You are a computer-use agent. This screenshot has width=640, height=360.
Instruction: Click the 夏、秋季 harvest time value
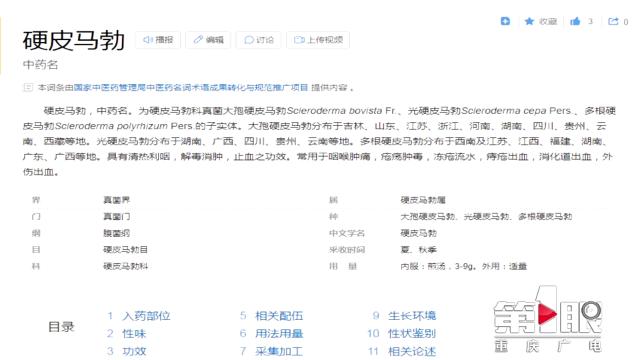click(418, 249)
